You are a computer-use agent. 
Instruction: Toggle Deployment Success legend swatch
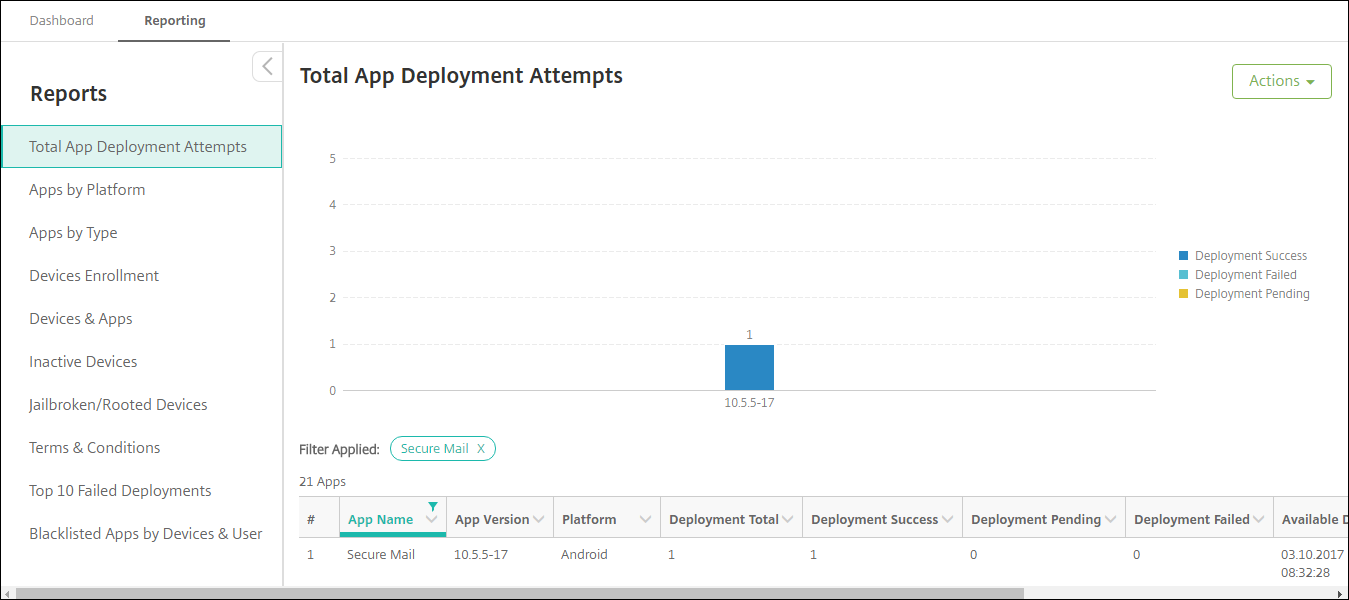point(1184,256)
